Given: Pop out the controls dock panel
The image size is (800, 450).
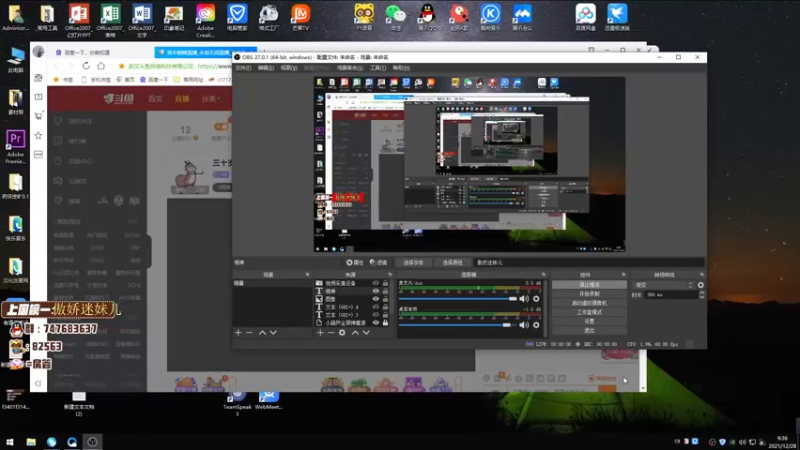Looking at the screenshot, I should (623, 275).
